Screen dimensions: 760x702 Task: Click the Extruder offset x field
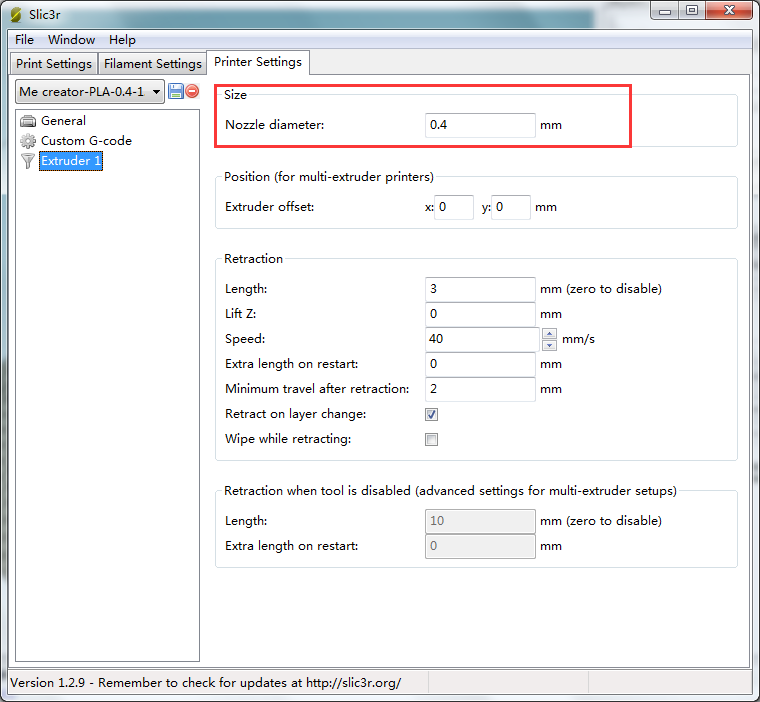[454, 207]
